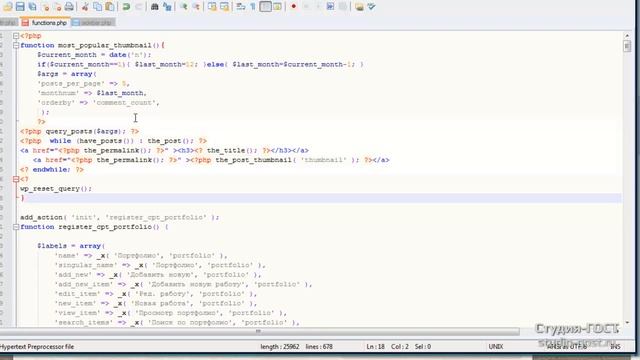
Task: Collapse the red fold marker at line 16
Action: tap(16, 179)
